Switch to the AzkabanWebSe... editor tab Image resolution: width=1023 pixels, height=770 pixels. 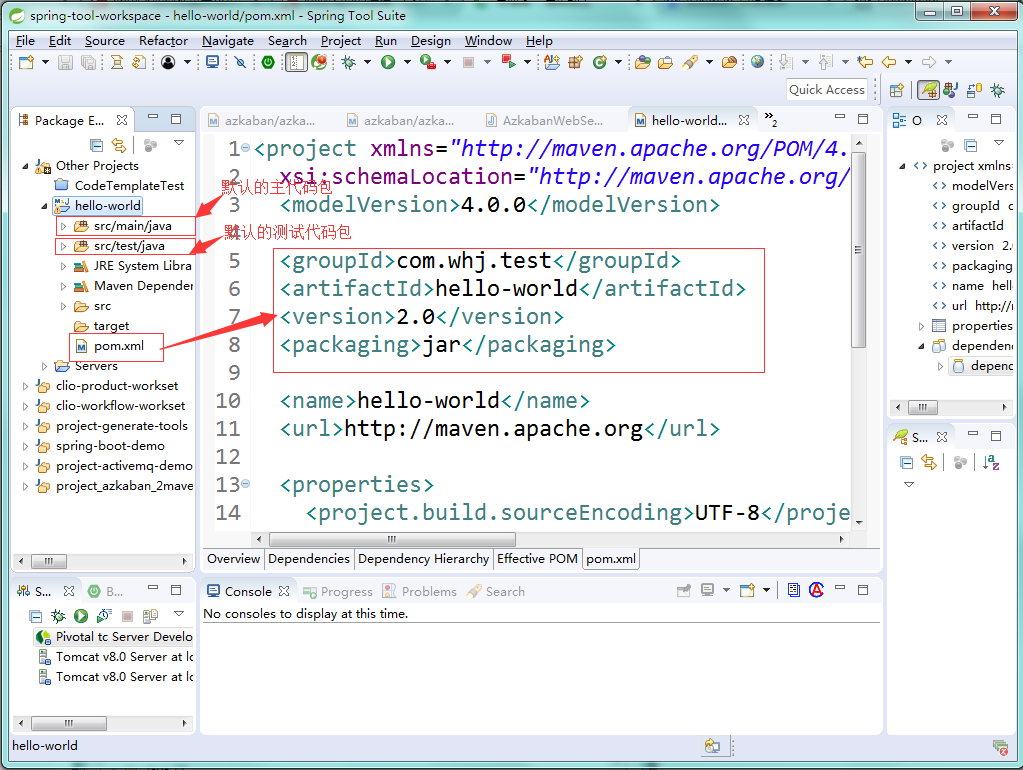click(x=545, y=121)
